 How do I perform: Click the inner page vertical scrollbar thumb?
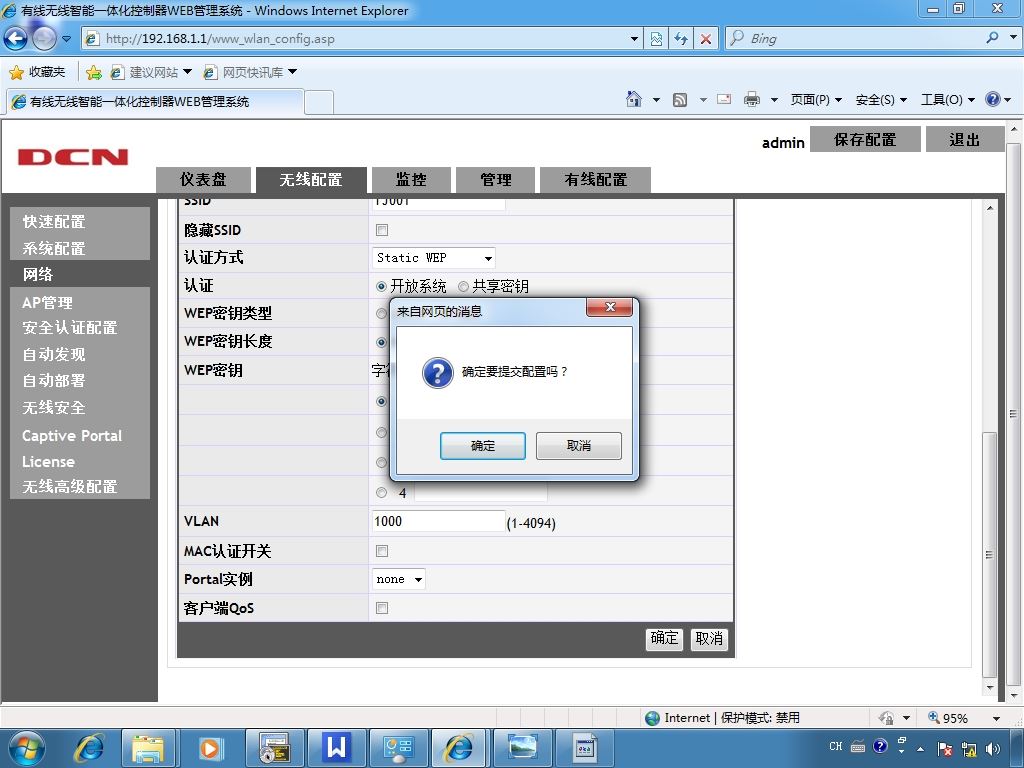tap(989, 554)
